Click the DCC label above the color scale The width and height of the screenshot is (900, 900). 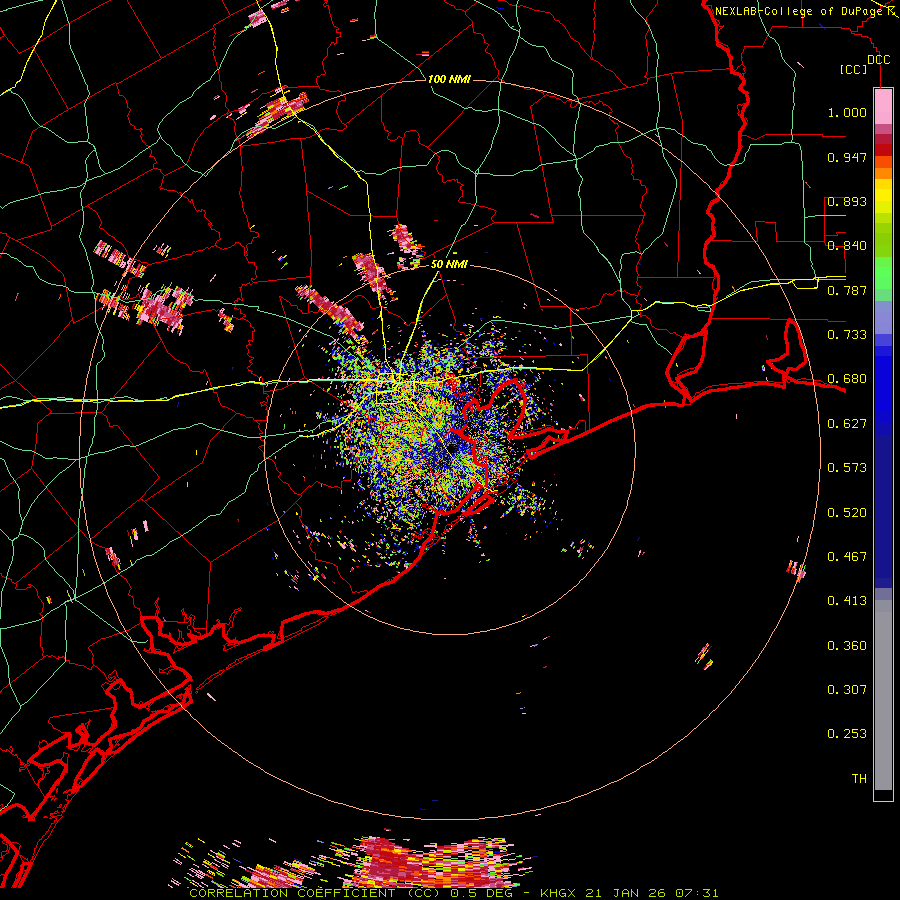click(878, 60)
